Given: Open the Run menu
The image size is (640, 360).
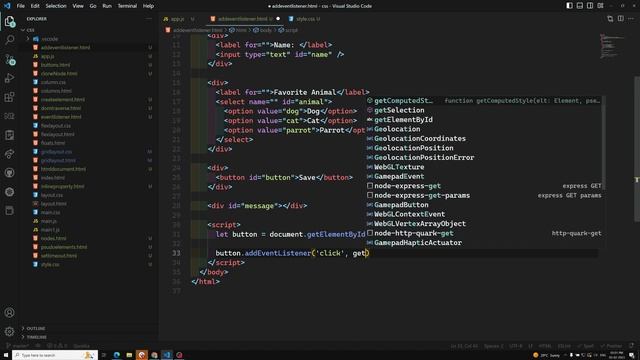Looking at the screenshot, I should pyautogui.click(x=107, y=6).
